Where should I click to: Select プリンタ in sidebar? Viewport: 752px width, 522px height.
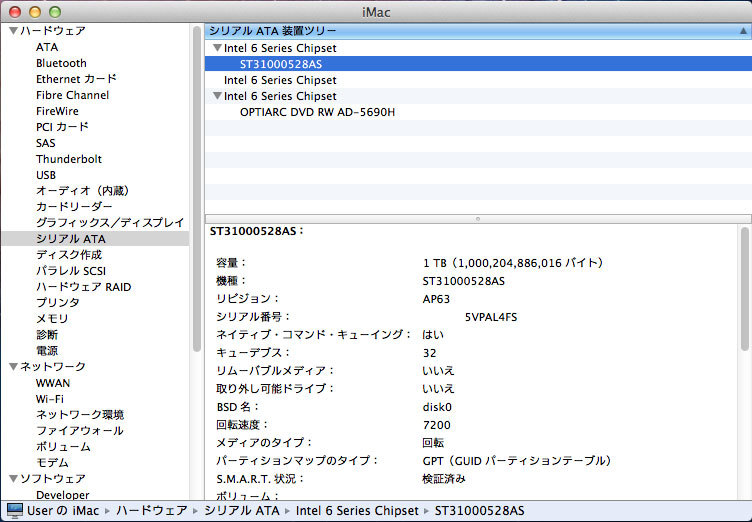point(58,303)
